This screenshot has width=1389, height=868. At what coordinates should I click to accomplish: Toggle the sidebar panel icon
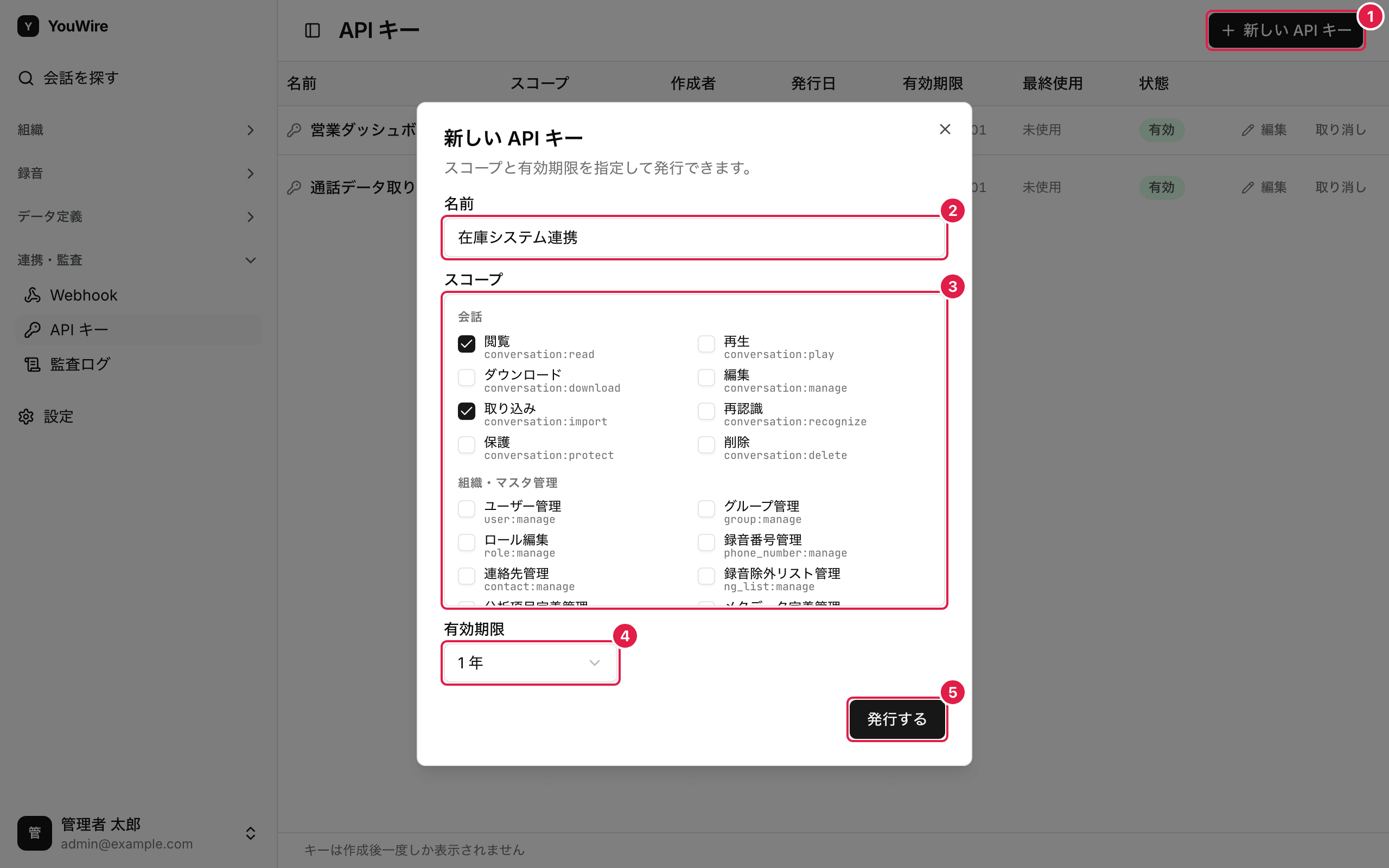click(312, 30)
